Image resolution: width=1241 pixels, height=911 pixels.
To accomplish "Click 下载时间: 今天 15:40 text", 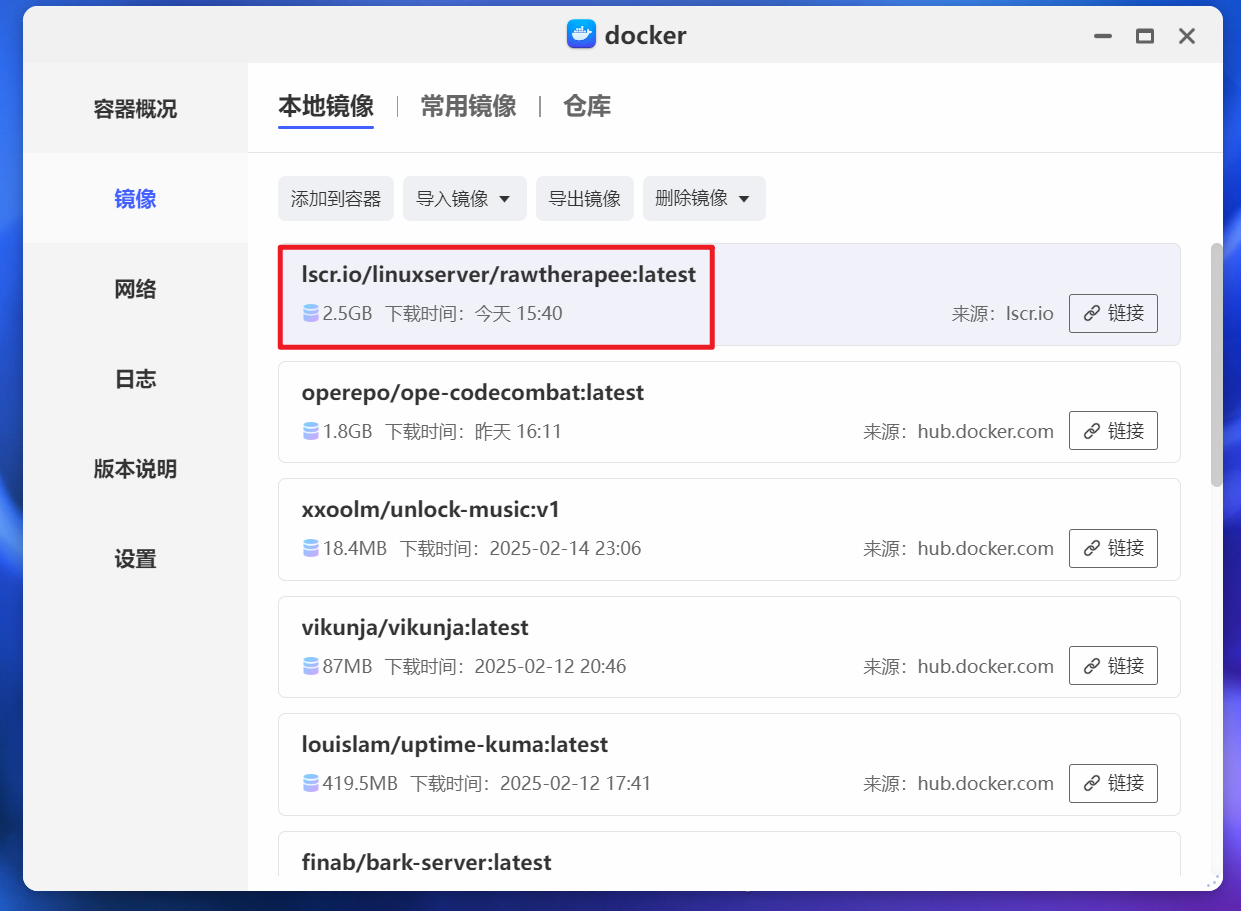I will 474,314.
